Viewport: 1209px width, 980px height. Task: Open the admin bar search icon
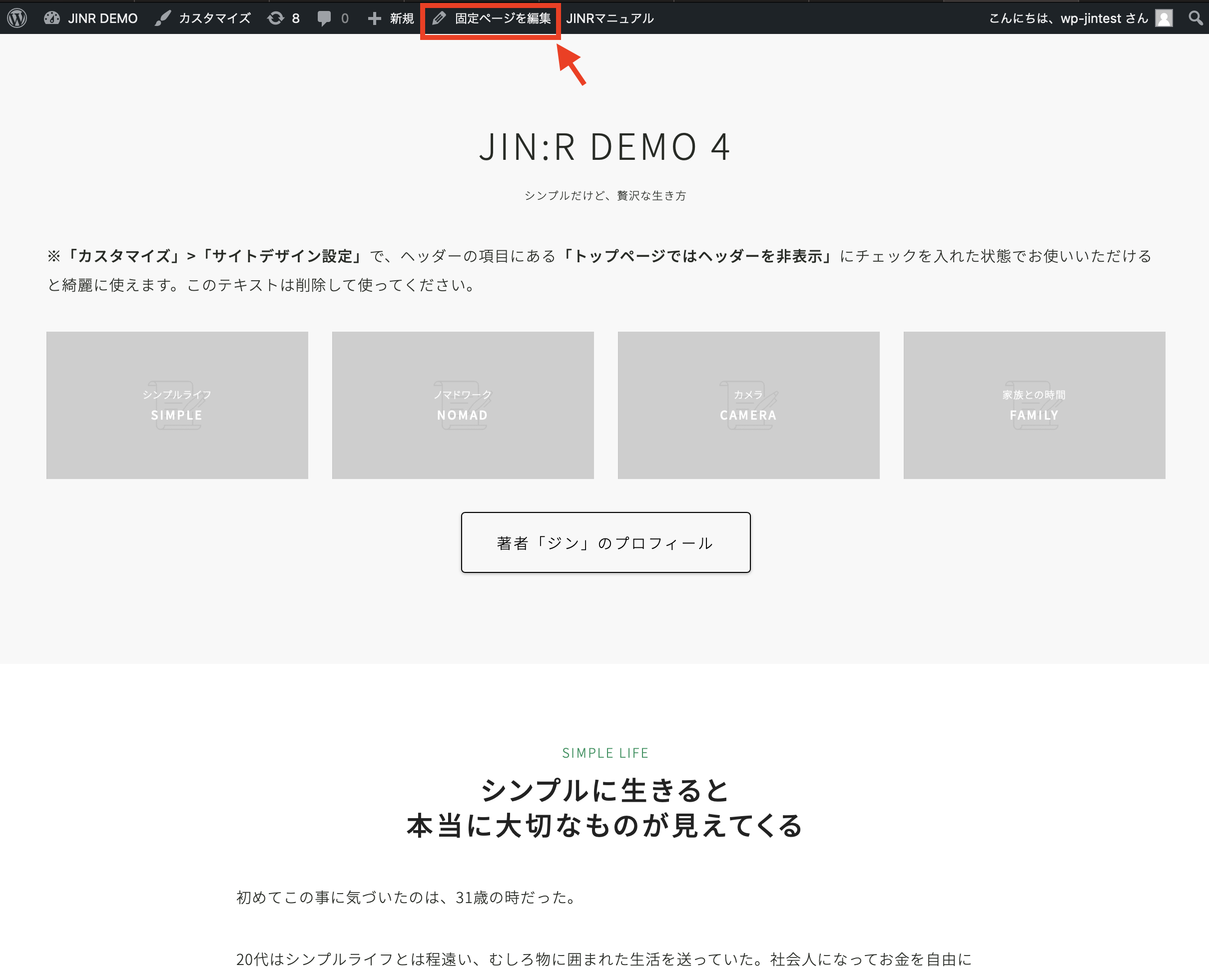pyautogui.click(x=1195, y=18)
